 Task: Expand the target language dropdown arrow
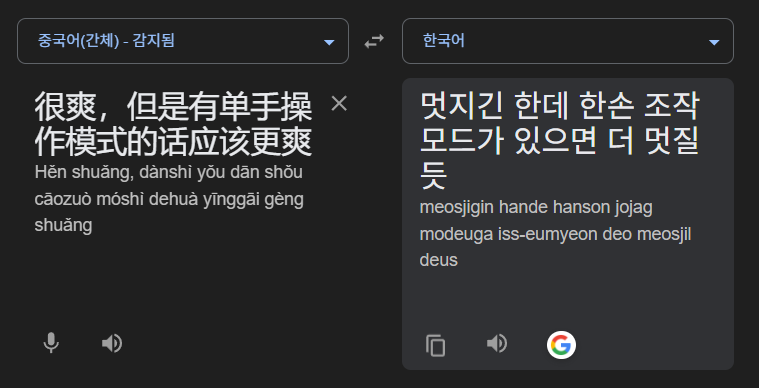[x=714, y=43]
